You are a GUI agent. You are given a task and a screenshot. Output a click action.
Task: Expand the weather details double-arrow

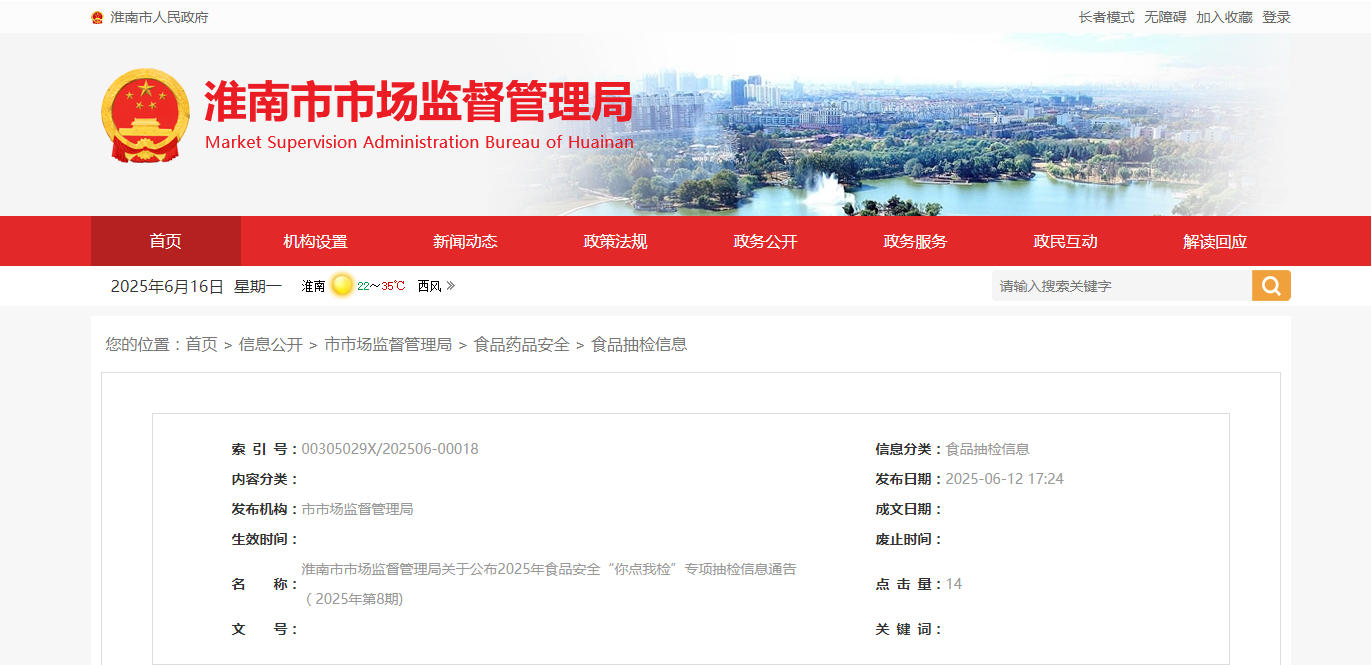click(451, 286)
